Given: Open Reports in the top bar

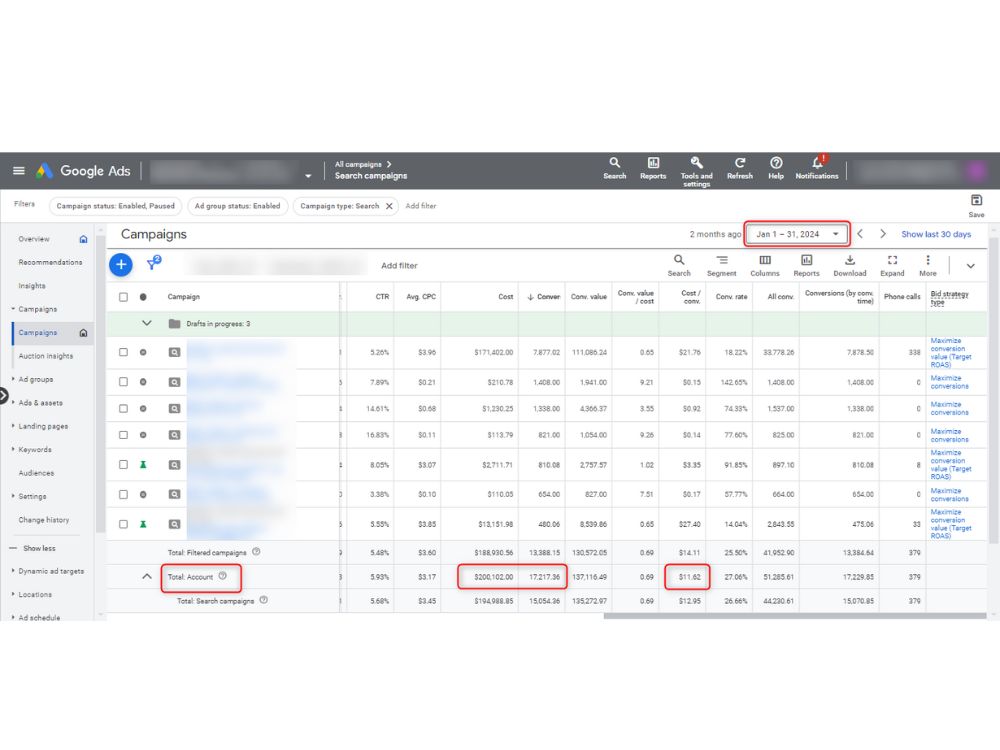Looking at the screenshot, I should 653,168.
